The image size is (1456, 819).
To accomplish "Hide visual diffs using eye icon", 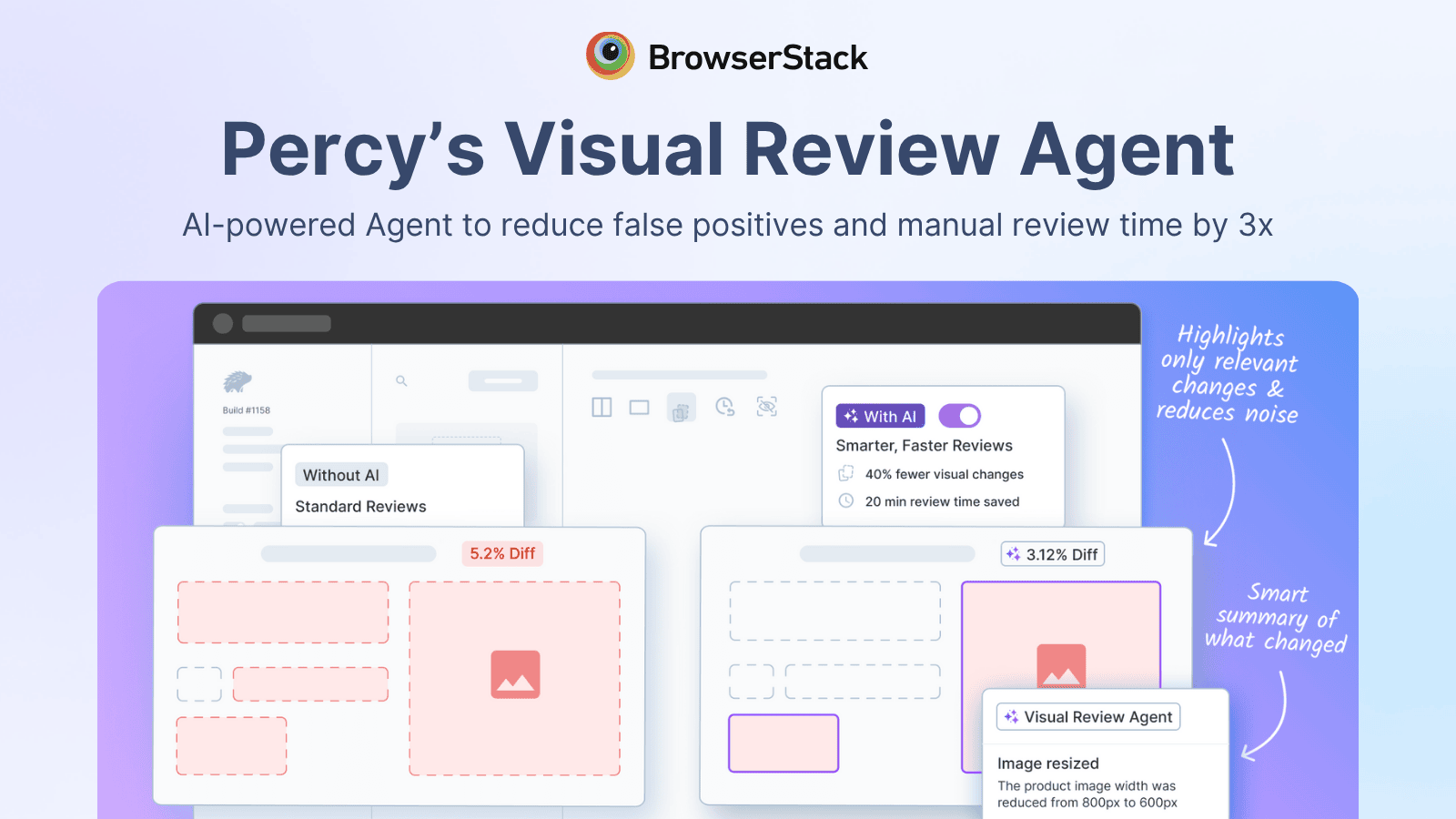I will click(x=767, y=407).
